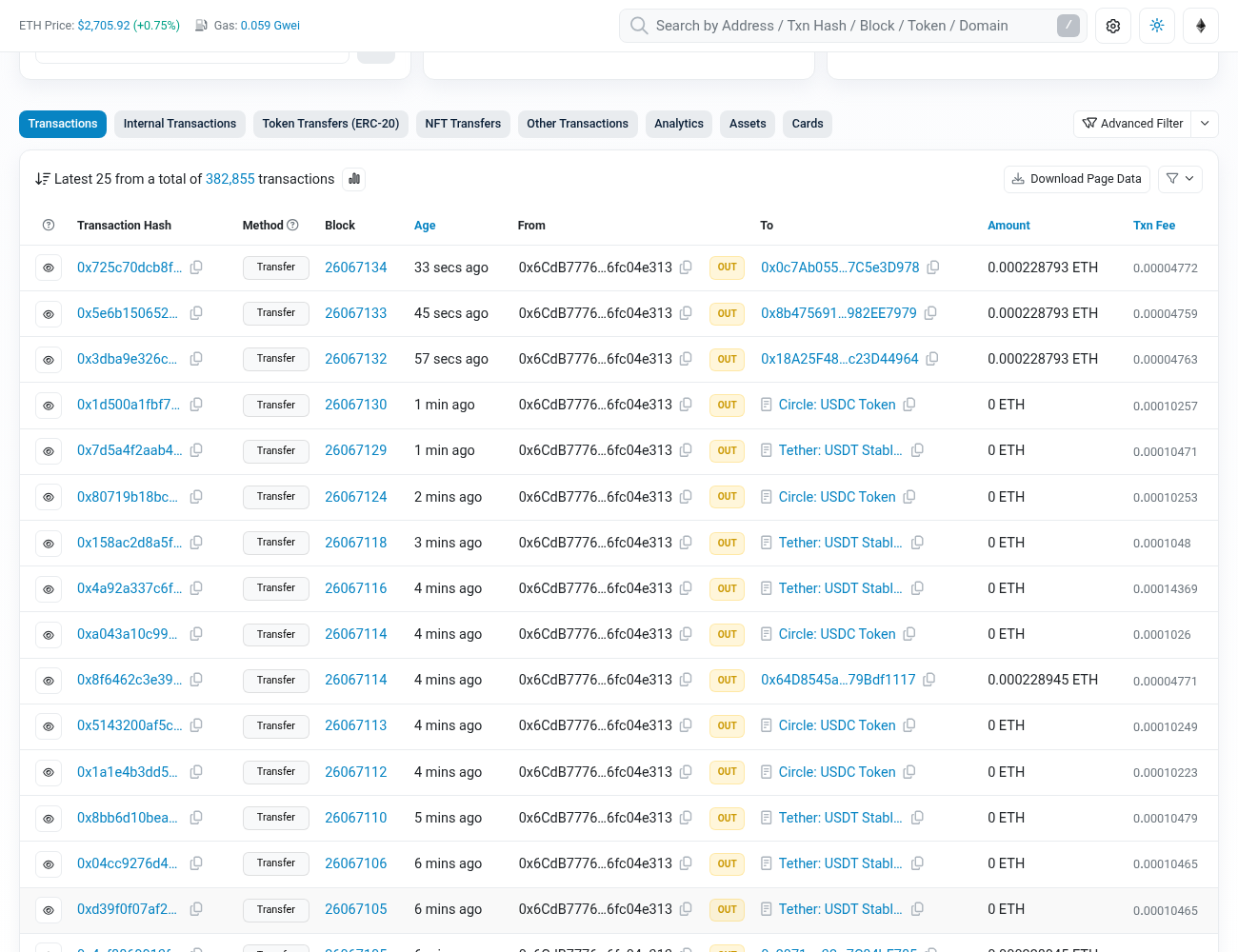Preview transaction 0x3dba9e326c with eye icon
Screen dimensions: 1238x952
49,360
